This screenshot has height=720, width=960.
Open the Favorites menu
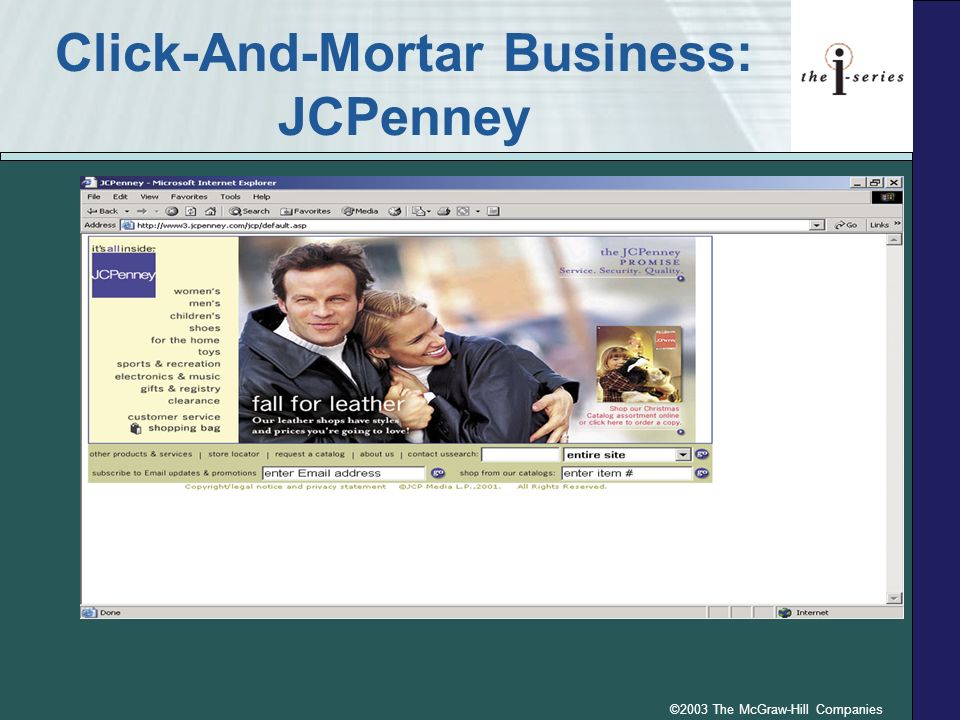click(x=189, y=197)
